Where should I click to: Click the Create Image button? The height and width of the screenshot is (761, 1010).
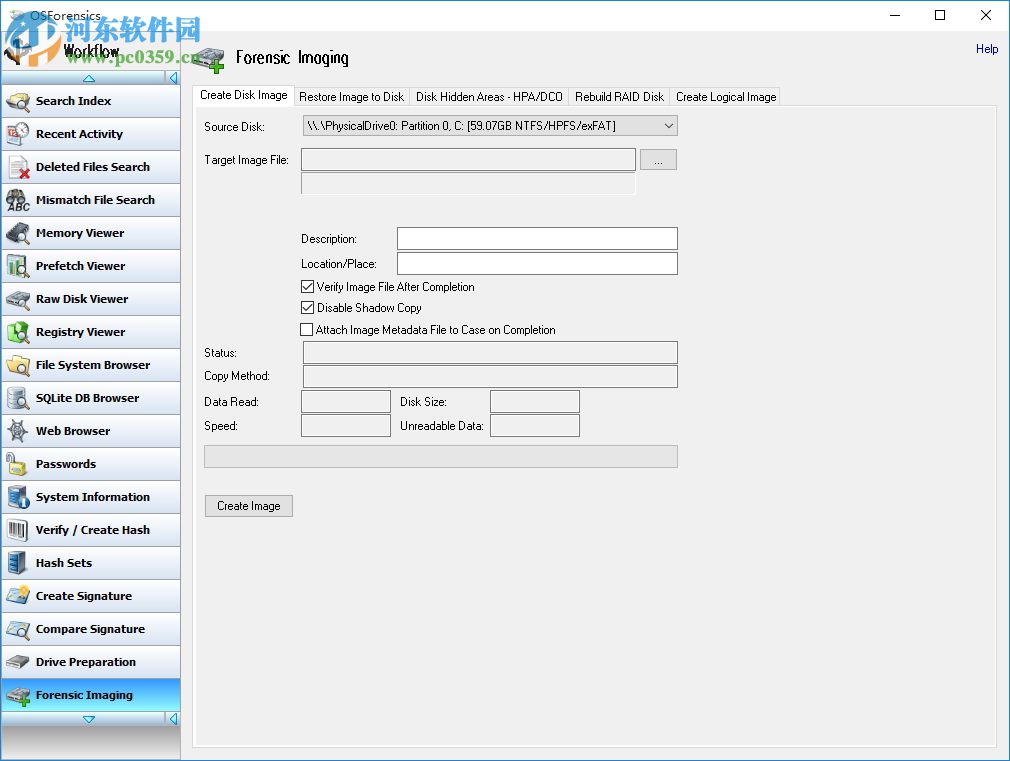pos(248,506)
